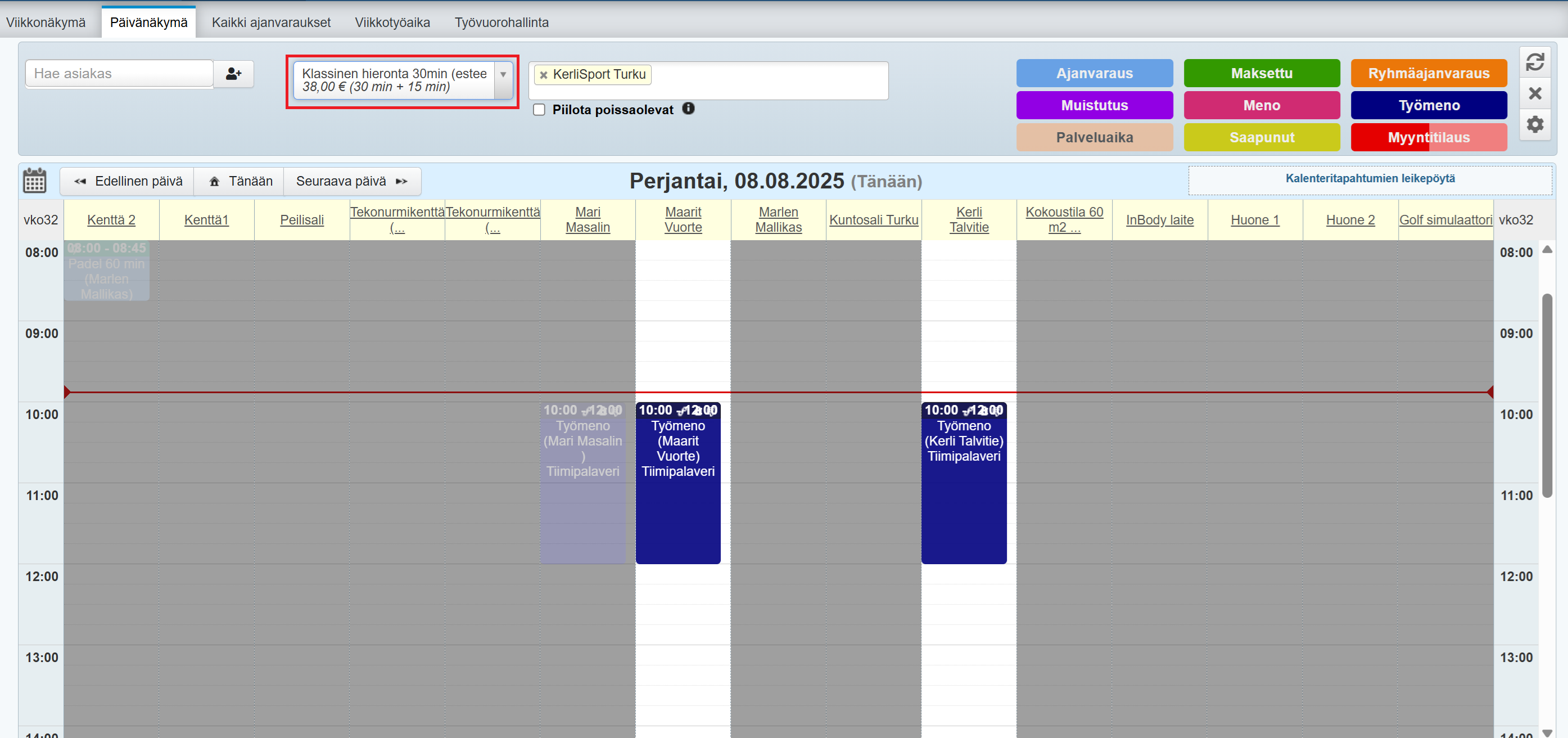
Task: Click the refresh calendar icon
Action: (x=1534, y=61)
